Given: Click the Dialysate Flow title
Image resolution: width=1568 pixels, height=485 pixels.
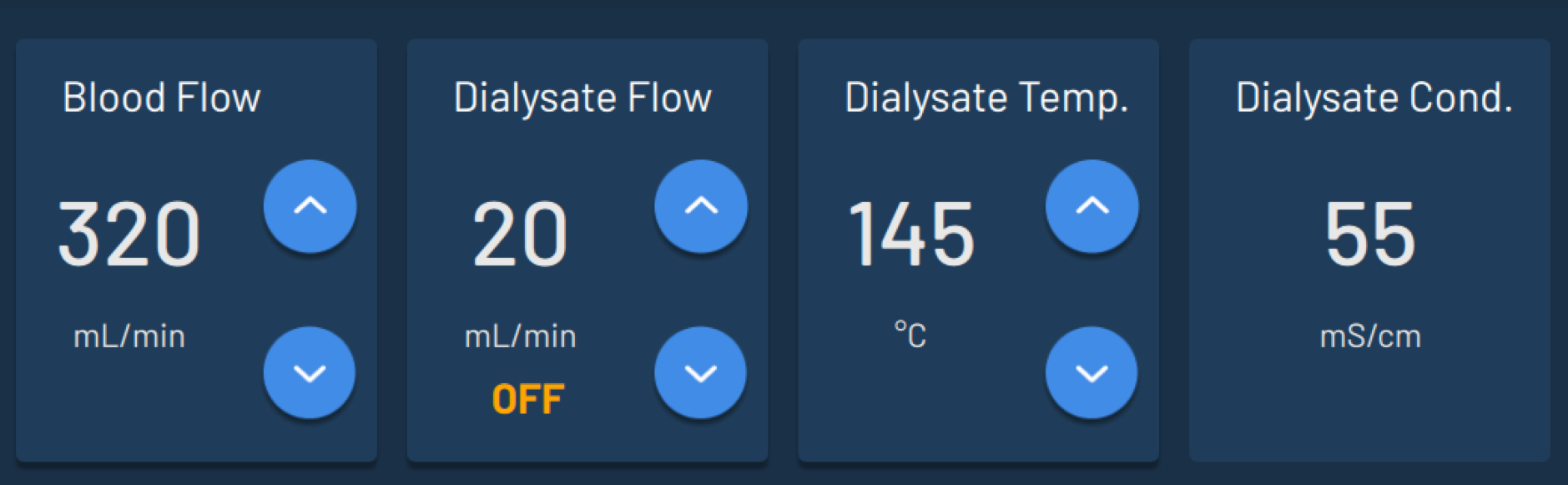Looking at the screenshot, I should (x=582, y=98).
